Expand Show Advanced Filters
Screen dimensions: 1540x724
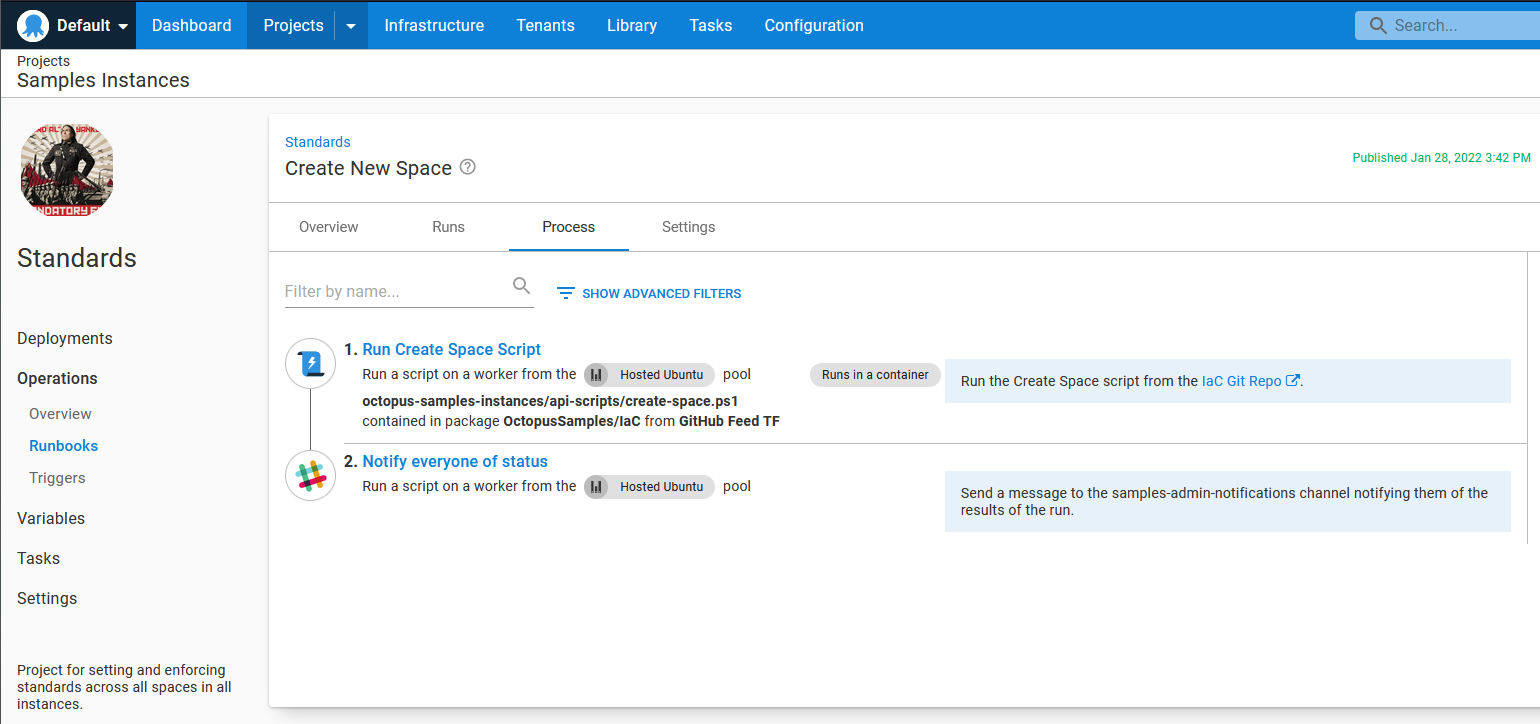(x=648, y=293)
